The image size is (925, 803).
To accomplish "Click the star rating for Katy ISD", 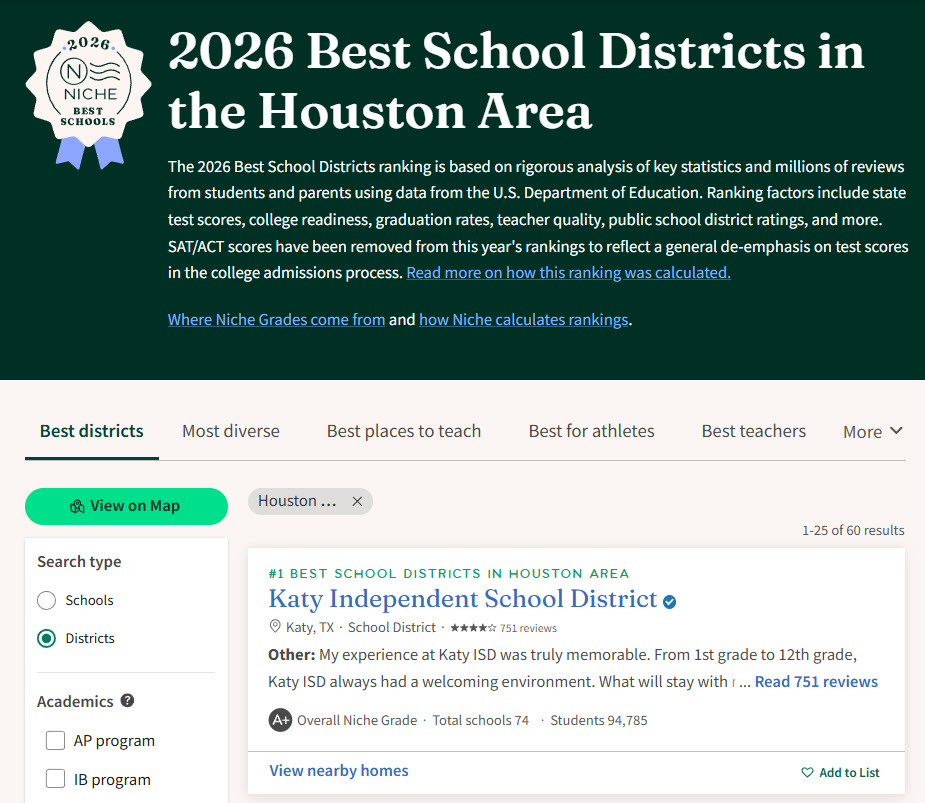I will click(x=473, y=628).
